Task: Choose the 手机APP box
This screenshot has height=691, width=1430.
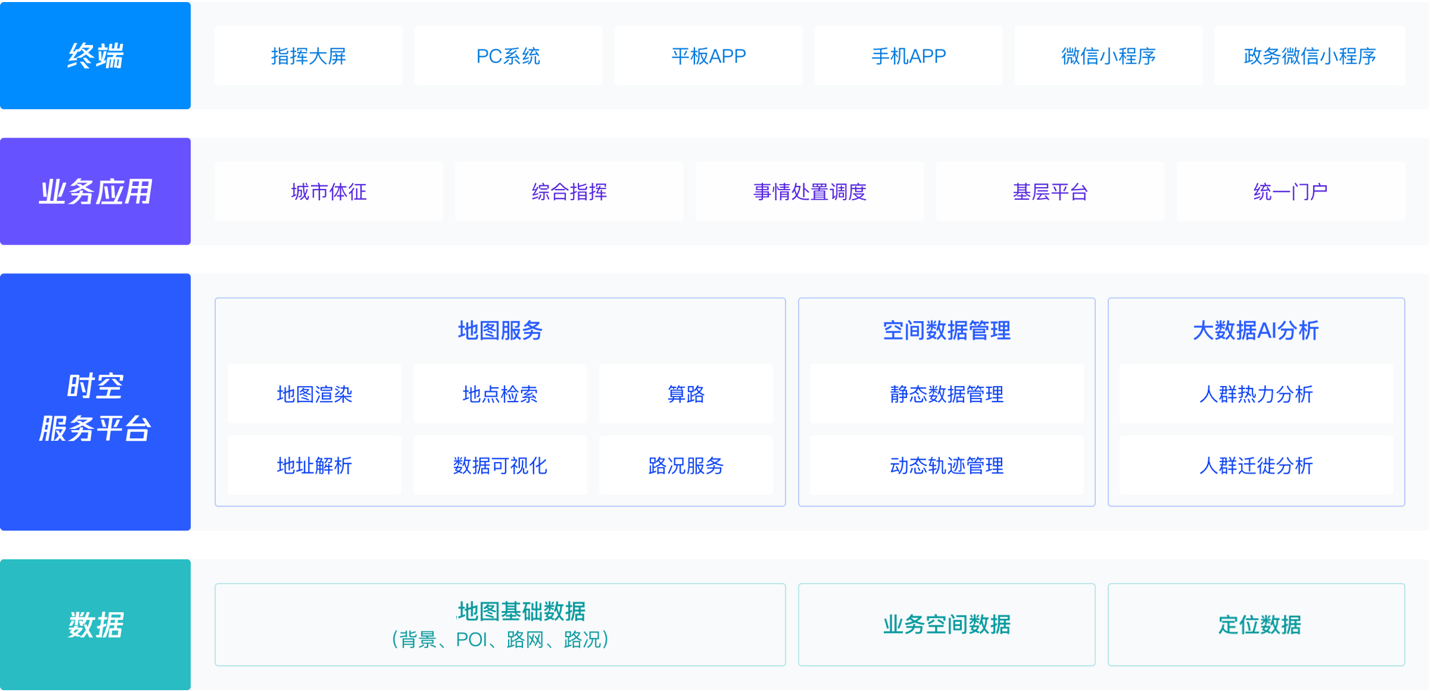Action: (x=908, y=56)
